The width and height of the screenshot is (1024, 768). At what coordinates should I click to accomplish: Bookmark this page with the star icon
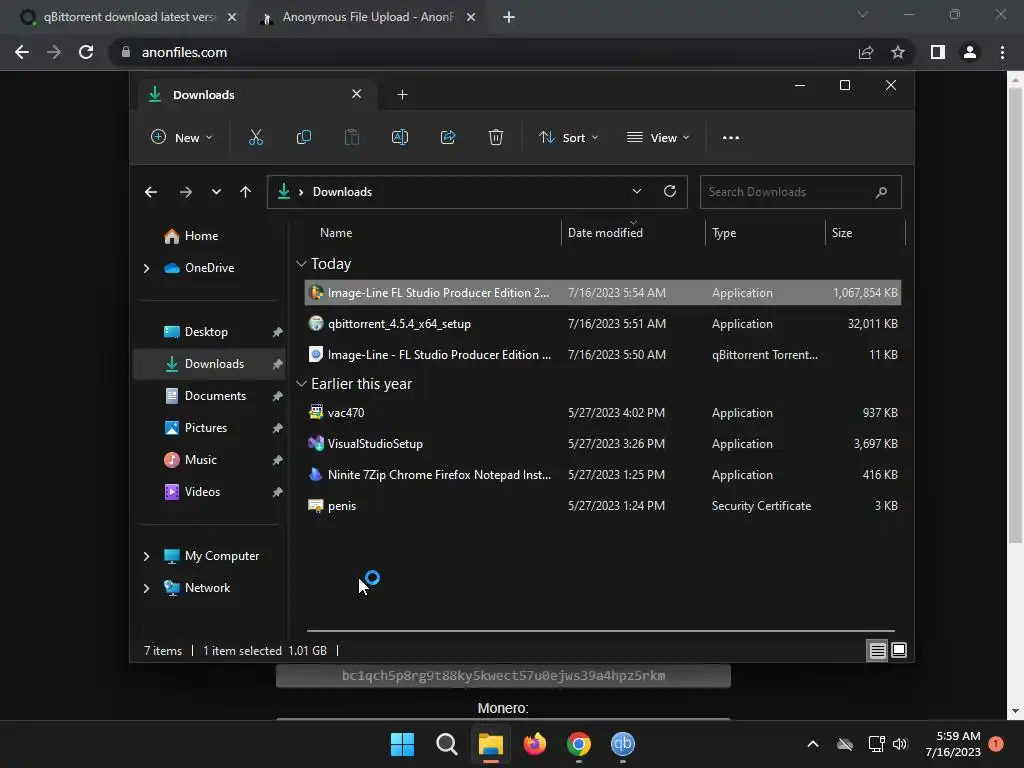click(898, 52)
